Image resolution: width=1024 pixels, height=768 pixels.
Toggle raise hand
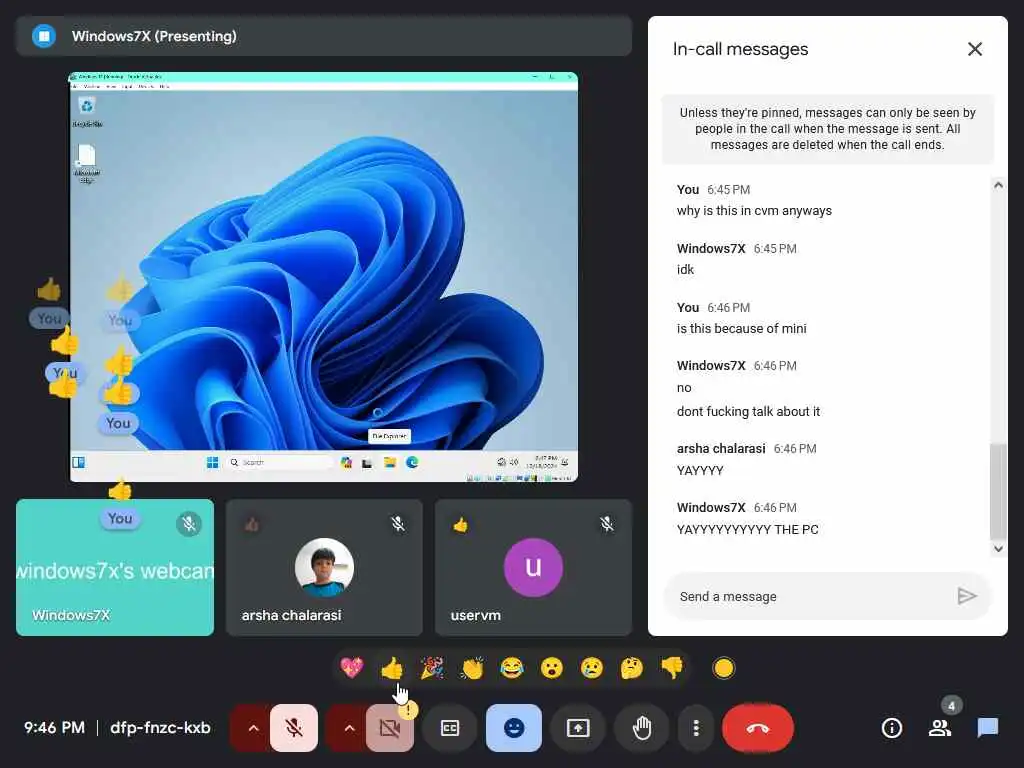(x=642, y=728)
